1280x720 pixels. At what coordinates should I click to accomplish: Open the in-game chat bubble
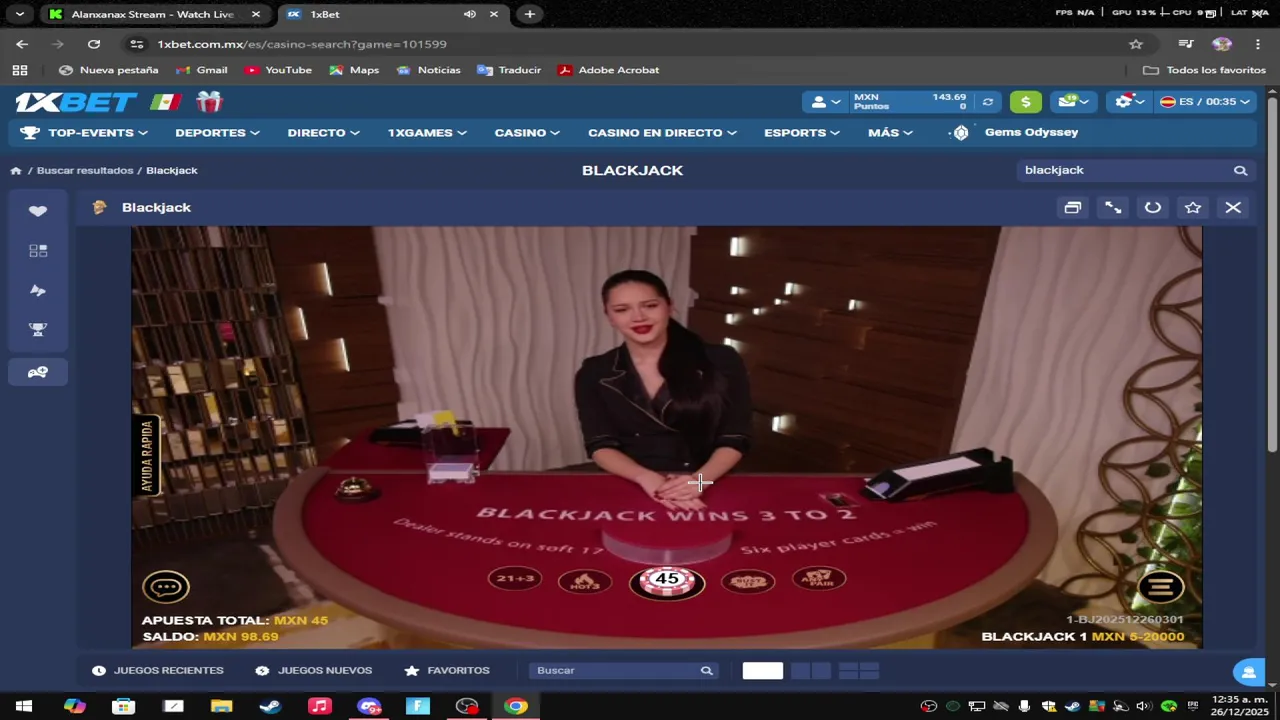[x=166, y=587]
